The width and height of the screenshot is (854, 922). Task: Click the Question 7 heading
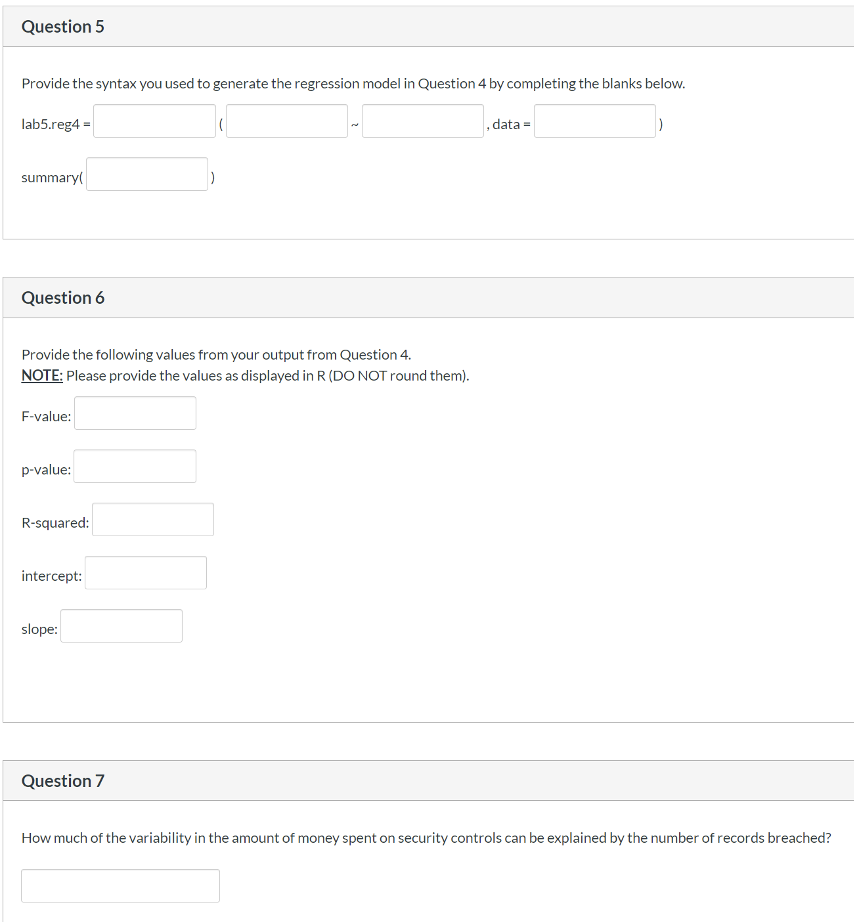pos(63,781)
